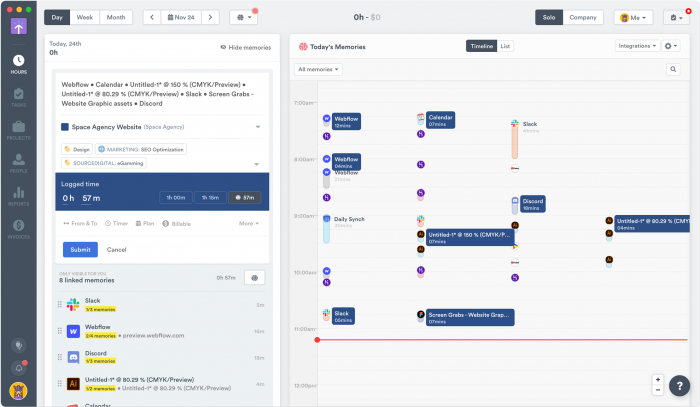Open the help question mark button
The height and width of the screenshot is (407, 700).
click(x=679, y=386)
